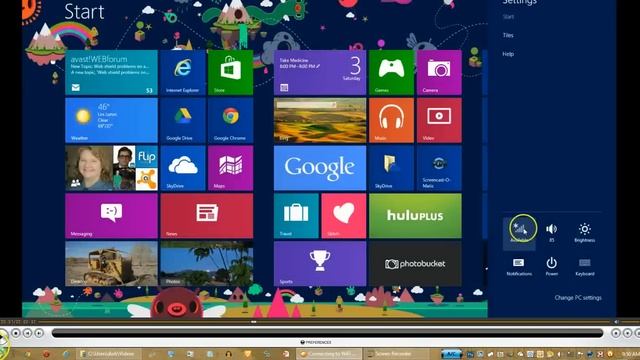This screenshot has width=640, height=360.
Task: Click the Keyboard icon in Settings
Action: click(x=584, y=267)
